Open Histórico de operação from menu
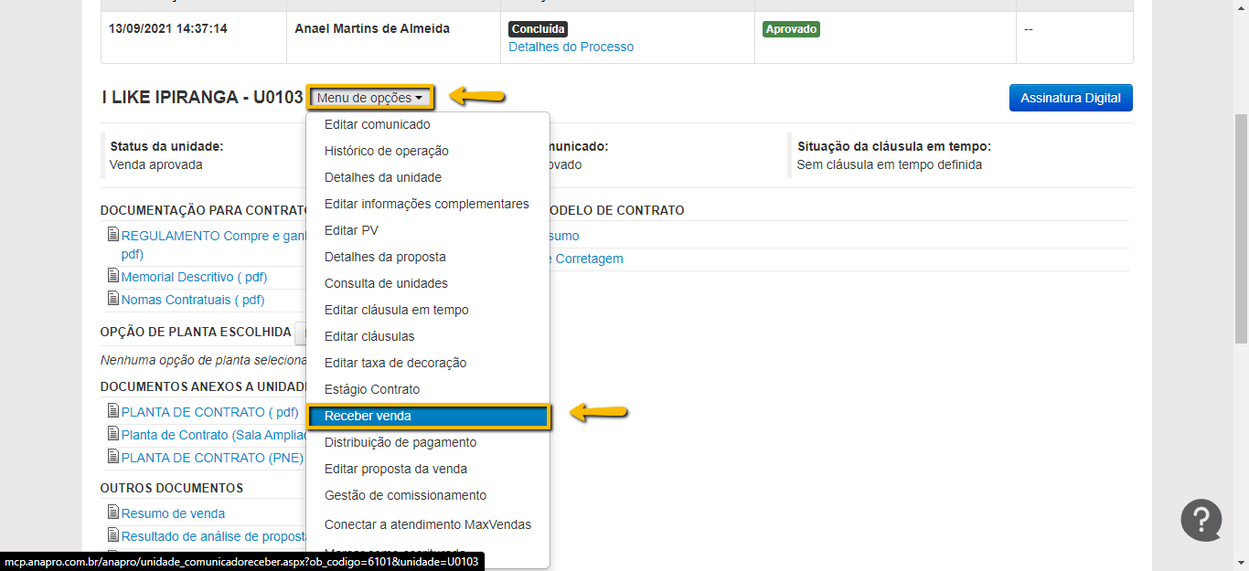 [x=386, y=151]
